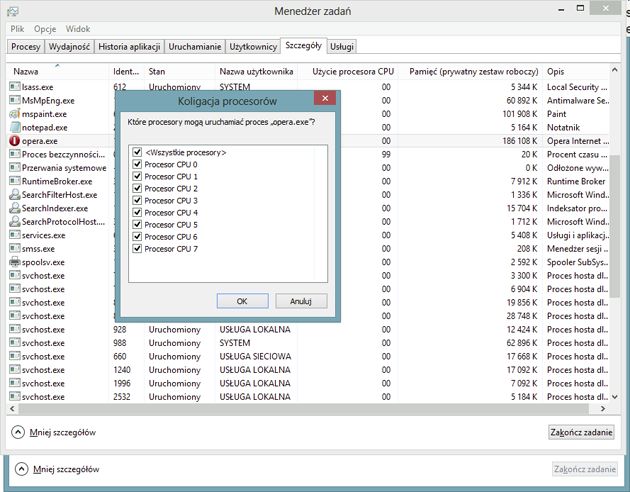Click the vertical scrollbar thumb
The height and width of the screenshot is (492, 630).
[x=615, y=225]
